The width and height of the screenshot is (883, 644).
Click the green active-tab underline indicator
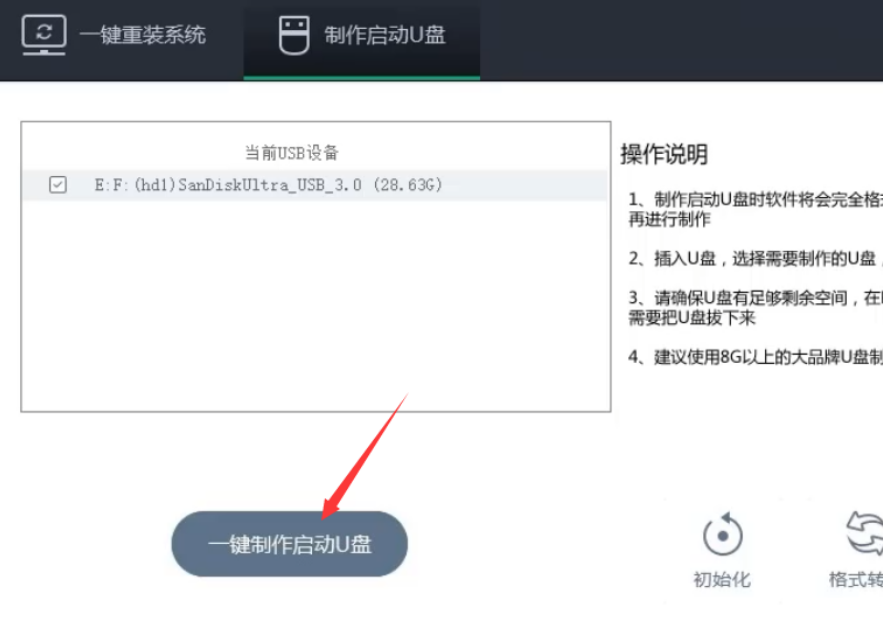click(362, 78)
